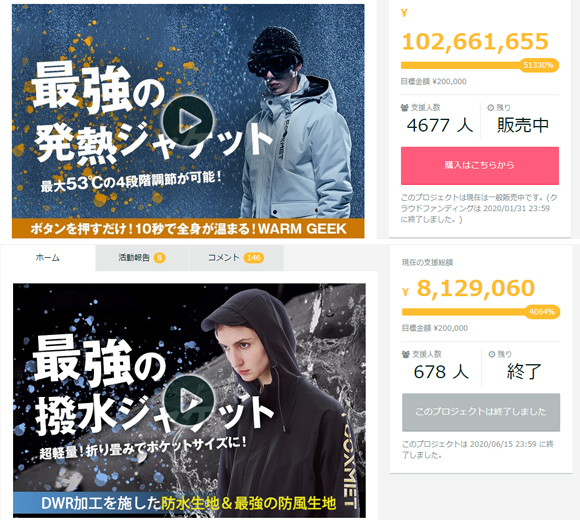
Task: Switch to the 活動報告 tab
Action: (142, 258)
